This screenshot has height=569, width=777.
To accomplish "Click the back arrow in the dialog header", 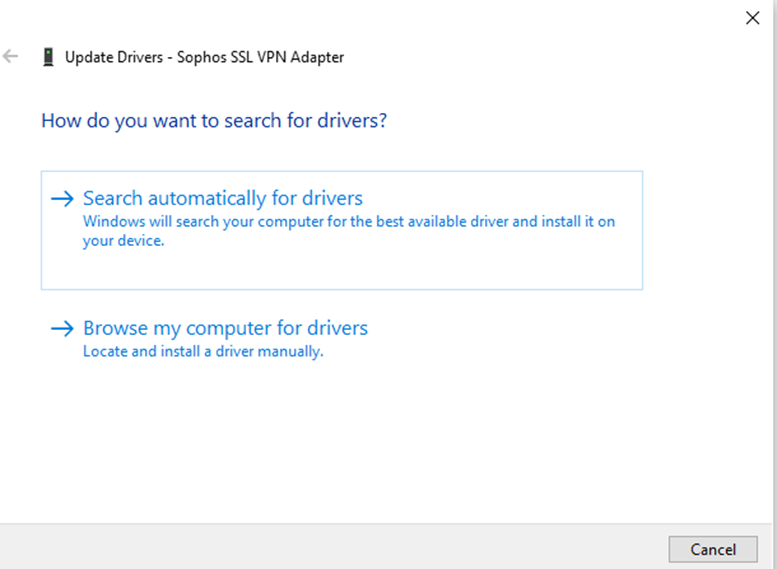I will pos(10,57).
